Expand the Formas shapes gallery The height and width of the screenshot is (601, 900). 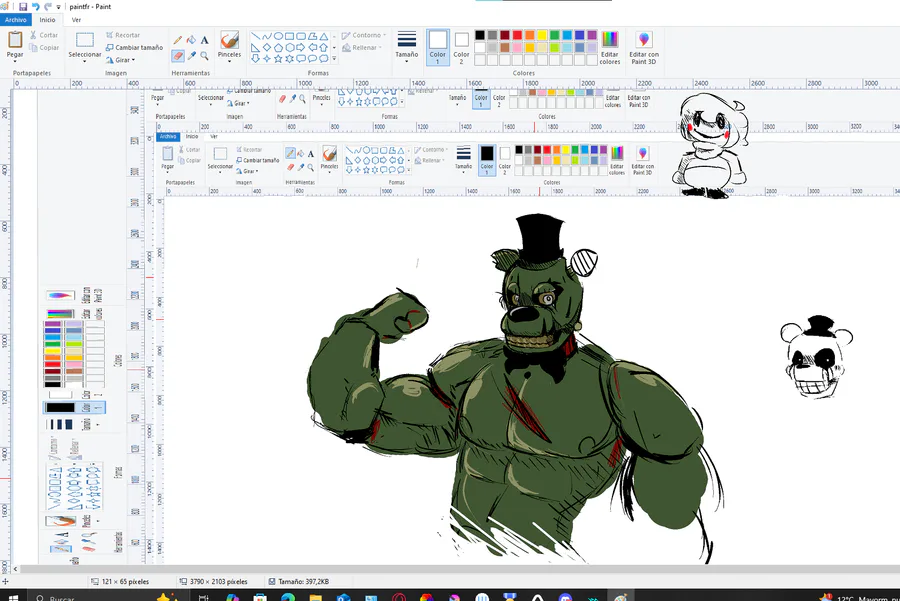334,59
